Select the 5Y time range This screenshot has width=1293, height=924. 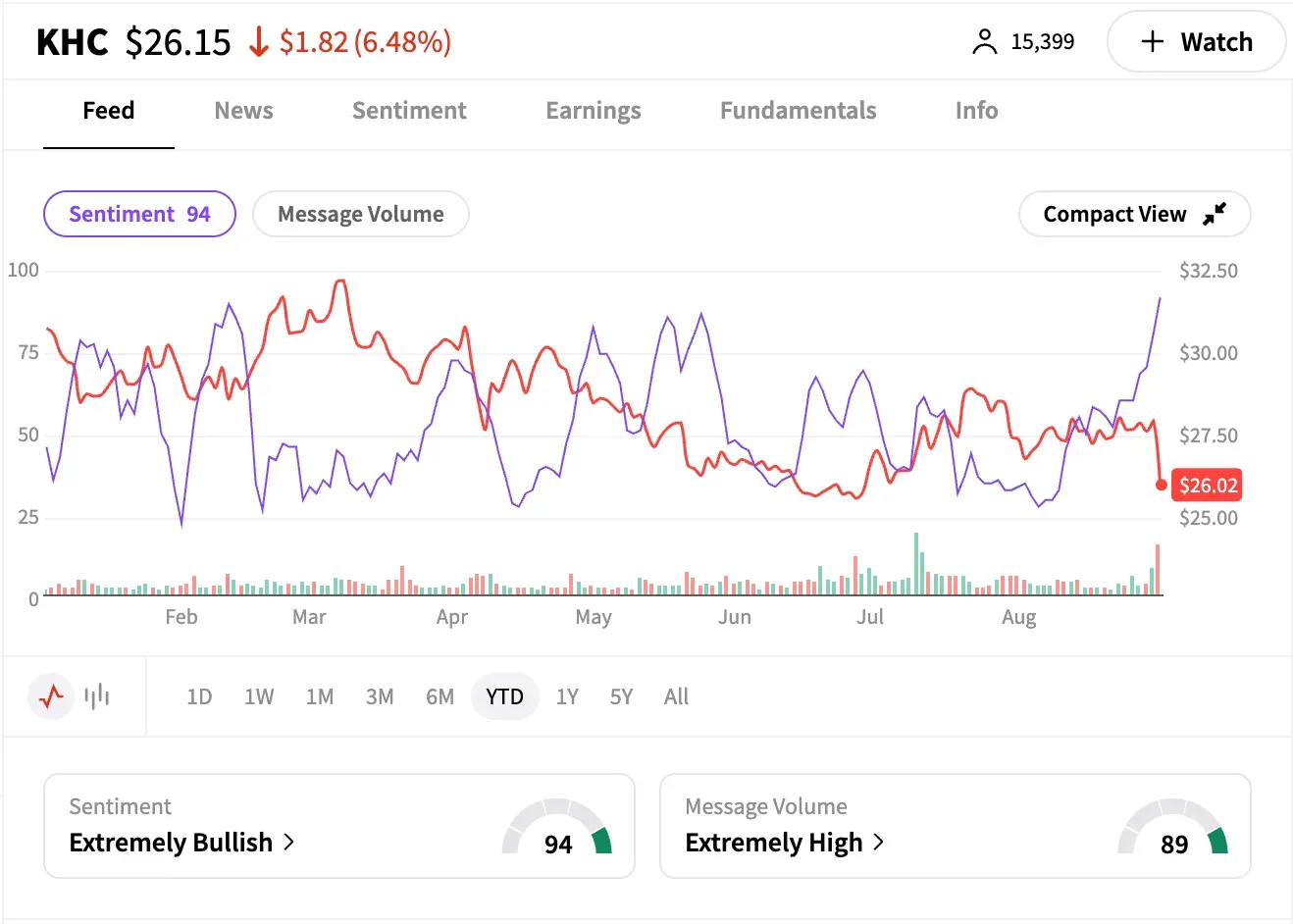coord(621,696)
